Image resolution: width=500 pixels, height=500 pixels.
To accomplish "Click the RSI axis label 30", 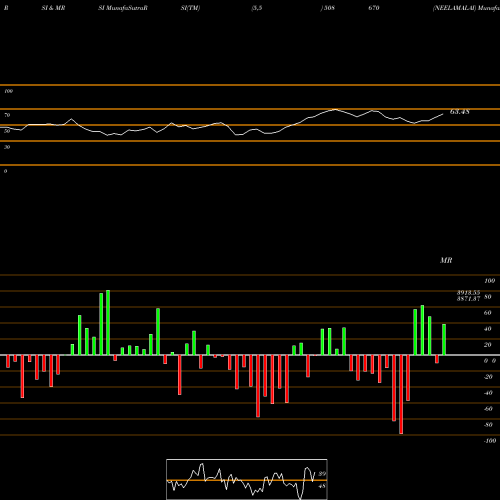I will [x=7, y=147].
